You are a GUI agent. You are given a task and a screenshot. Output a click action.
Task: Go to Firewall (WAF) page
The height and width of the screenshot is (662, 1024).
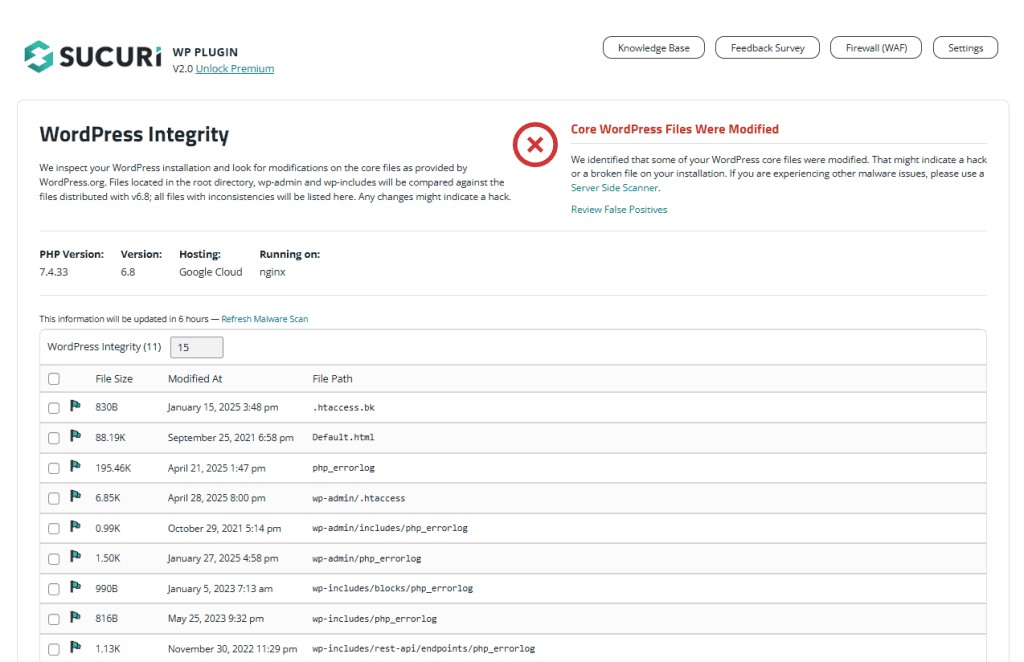876,48
